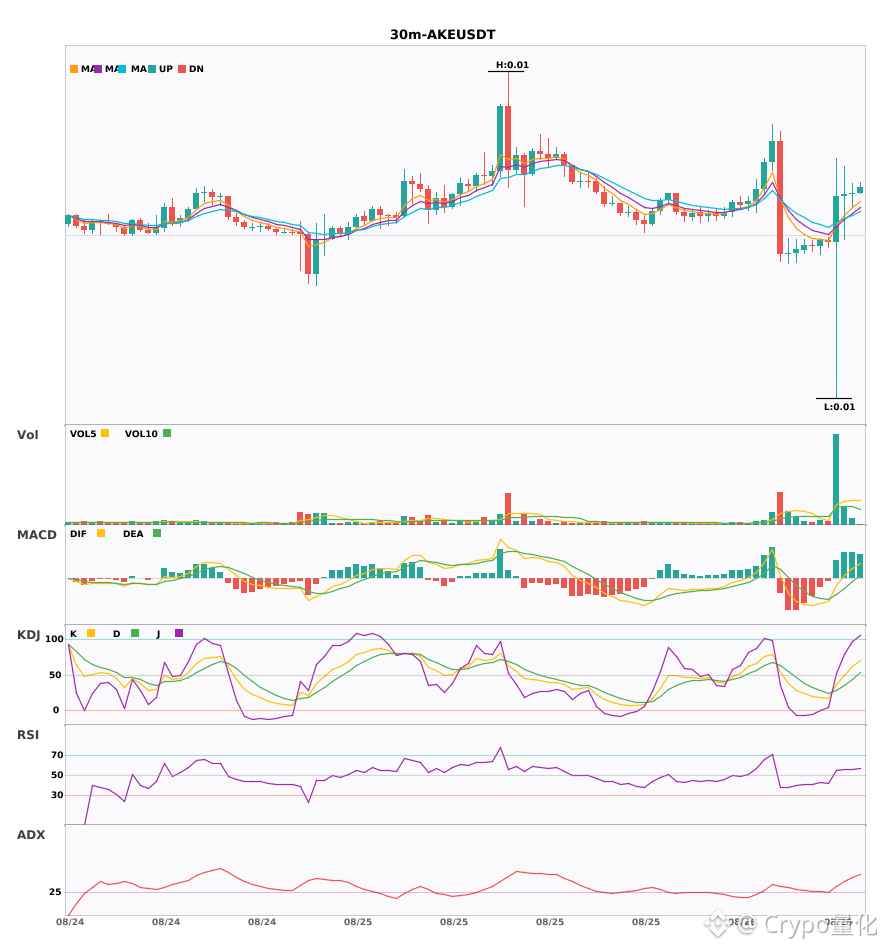
Task: Click the VOL10 legend text
Action: coord(141,434)
